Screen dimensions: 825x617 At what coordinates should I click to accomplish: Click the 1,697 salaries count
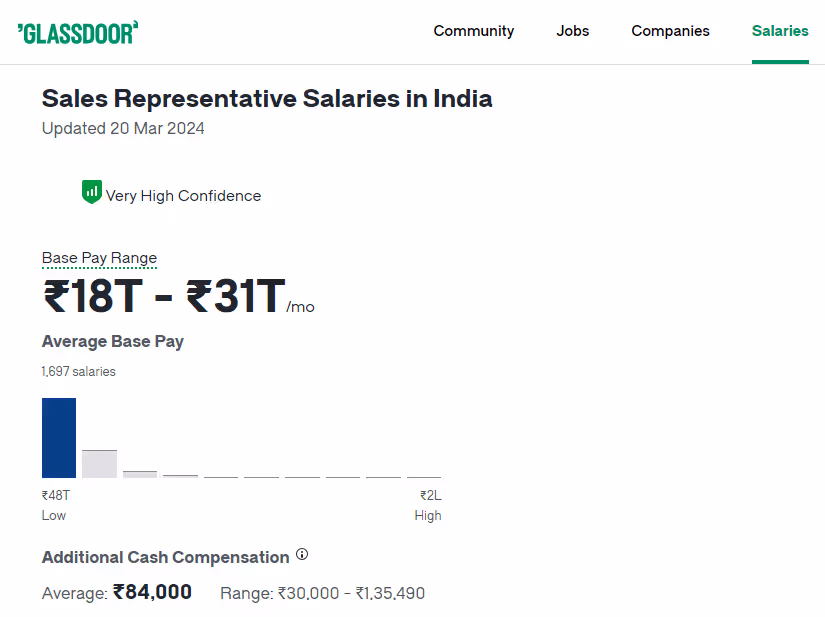click(x=78, y=371)
